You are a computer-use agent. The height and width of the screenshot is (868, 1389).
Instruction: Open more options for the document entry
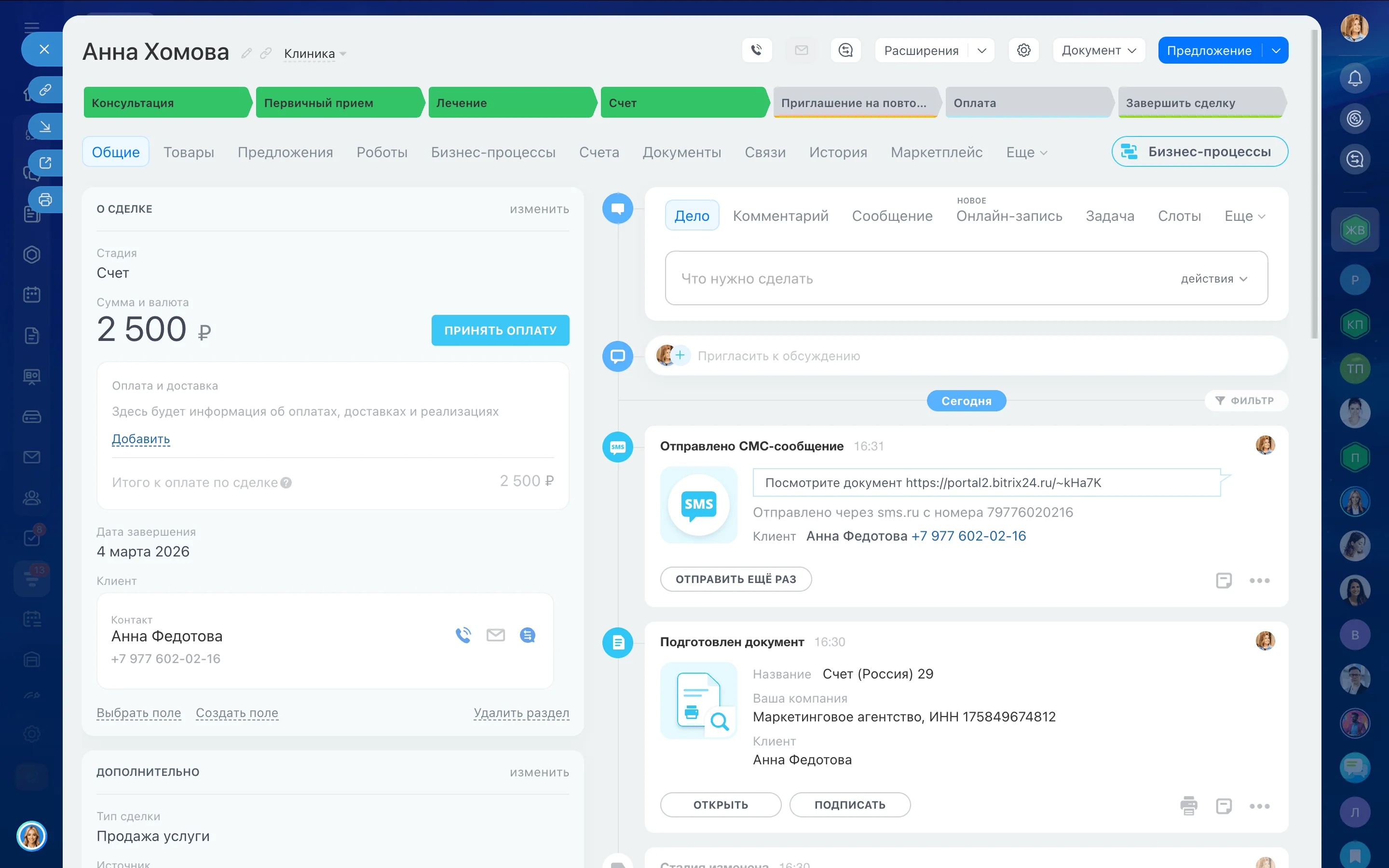1259,806
